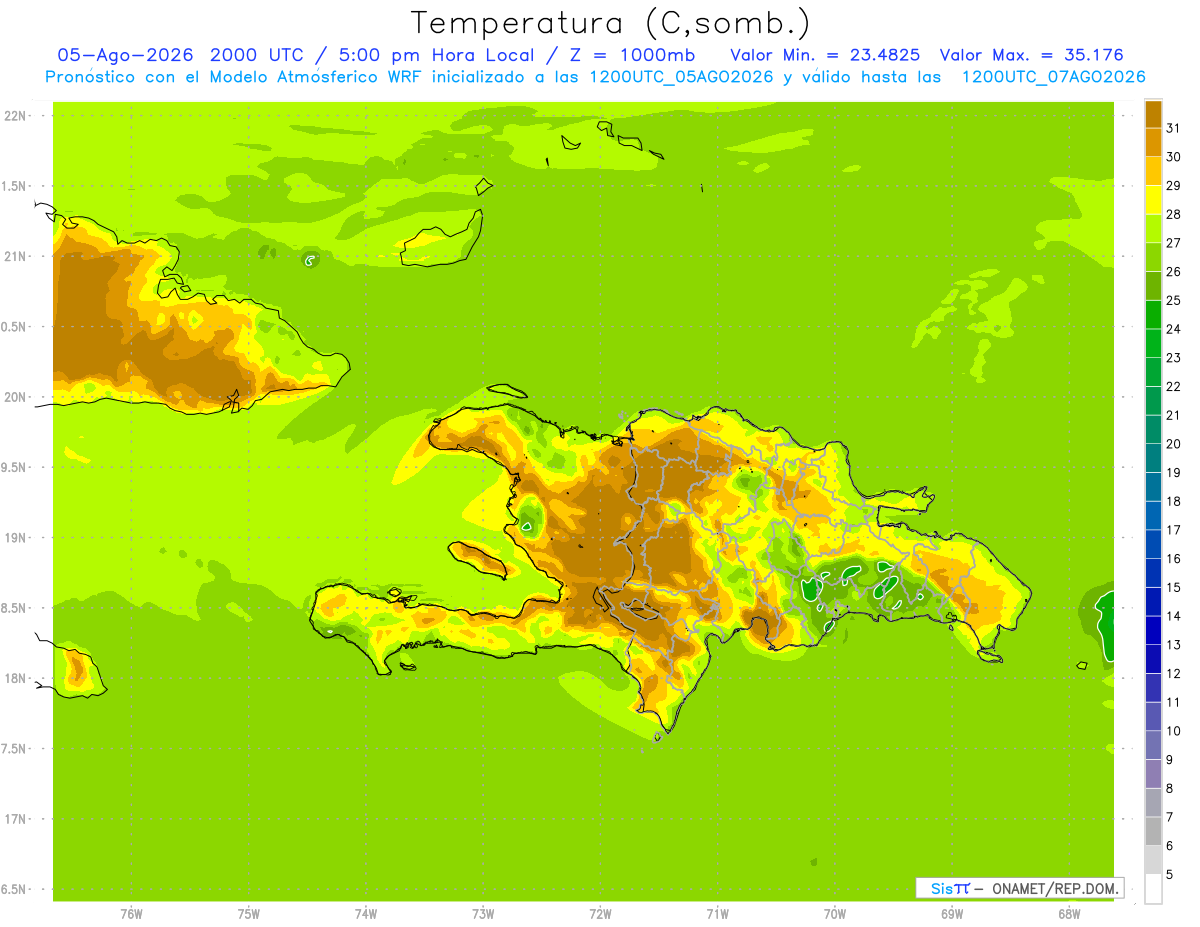1200x927 pixels.
Task: Pick the yellow swatch between 28 and 29
Action: 1154,200
